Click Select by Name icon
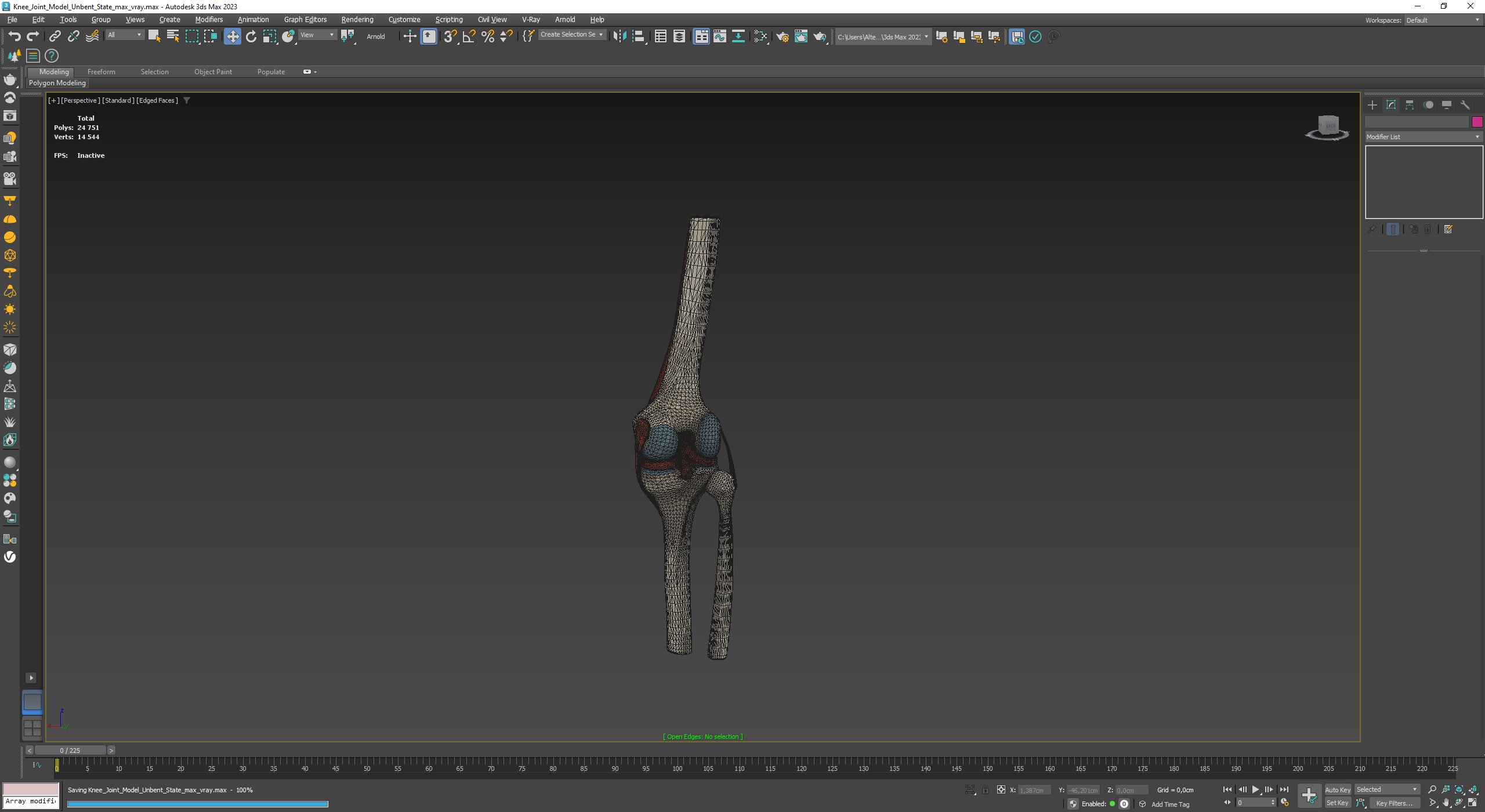1485x812 pixels. click(x=173, y=37)
